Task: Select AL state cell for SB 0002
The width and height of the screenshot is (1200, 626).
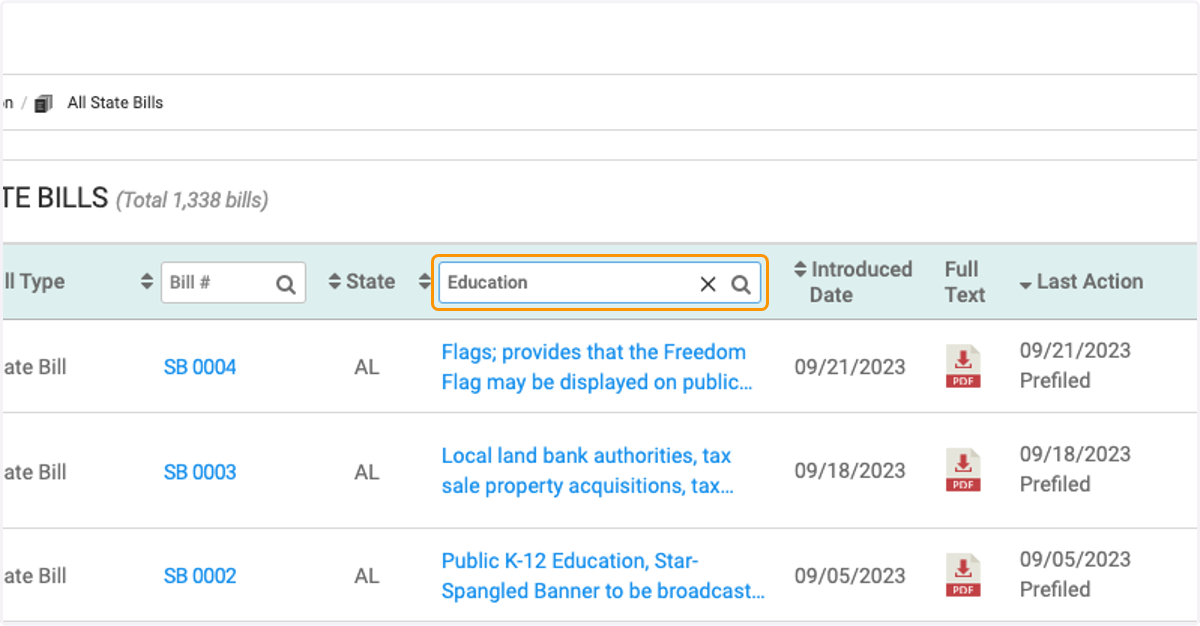Action: [x=367, y=576]
